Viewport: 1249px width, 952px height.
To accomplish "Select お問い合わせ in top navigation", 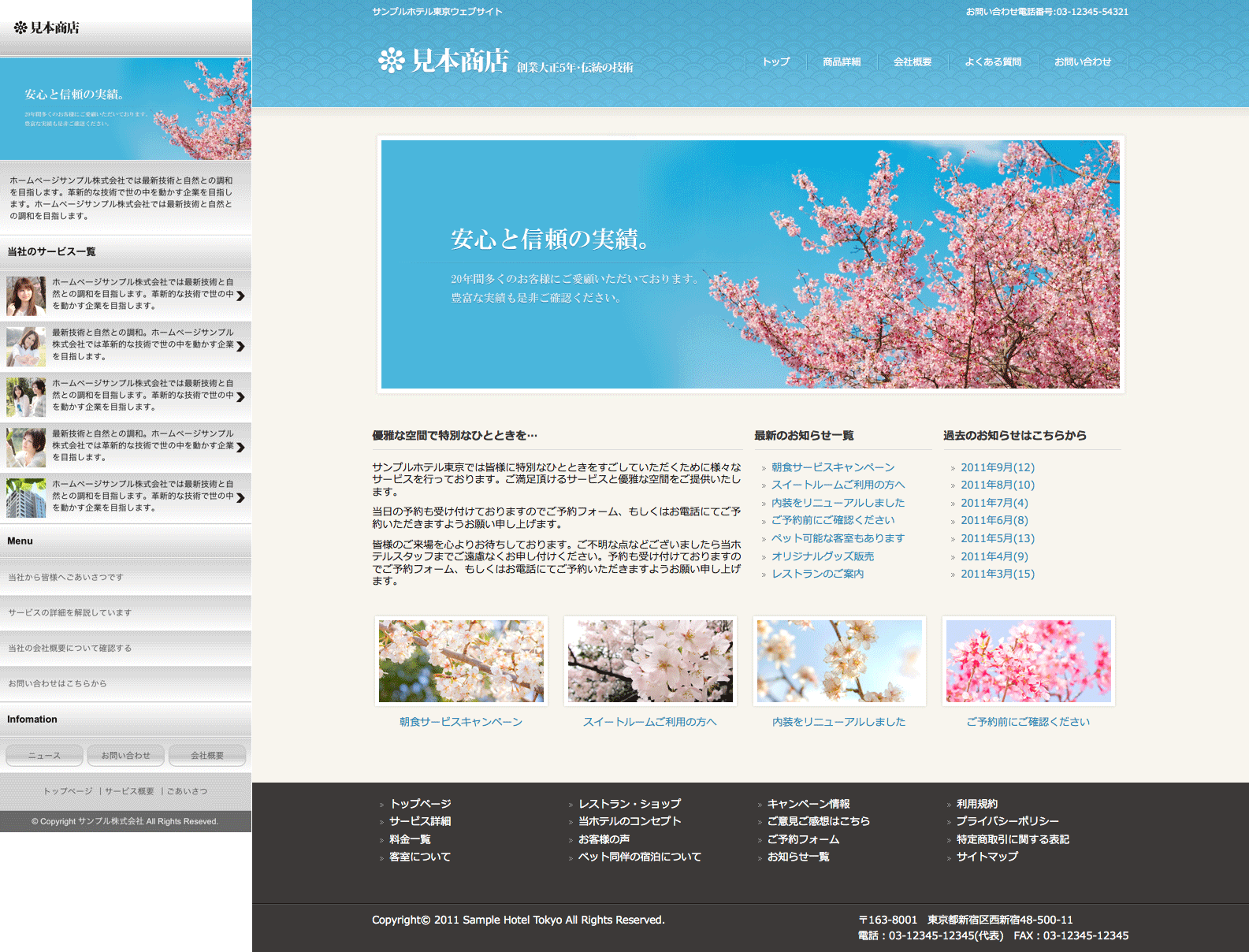I will point(1082,61).
